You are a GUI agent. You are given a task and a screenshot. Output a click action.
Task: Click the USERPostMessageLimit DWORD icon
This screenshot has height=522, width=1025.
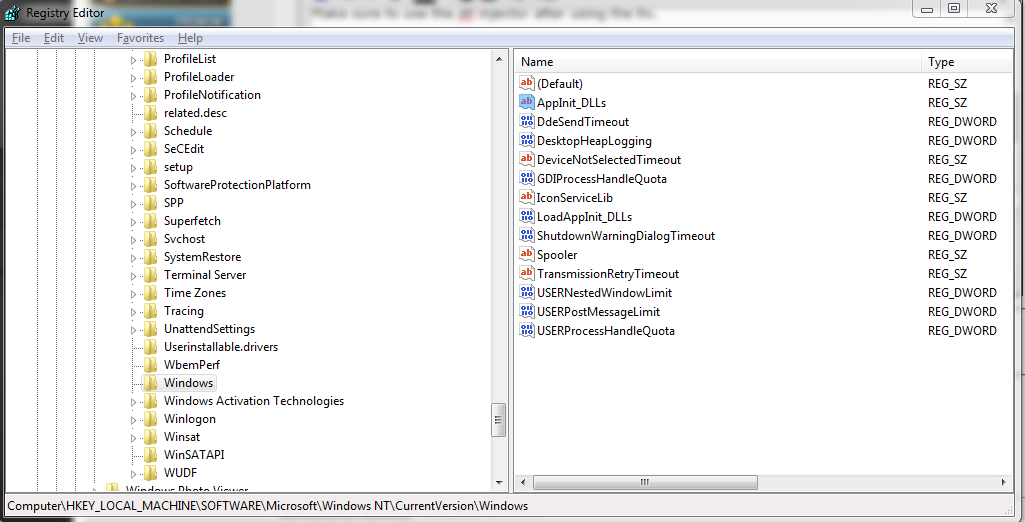point(526,310)
